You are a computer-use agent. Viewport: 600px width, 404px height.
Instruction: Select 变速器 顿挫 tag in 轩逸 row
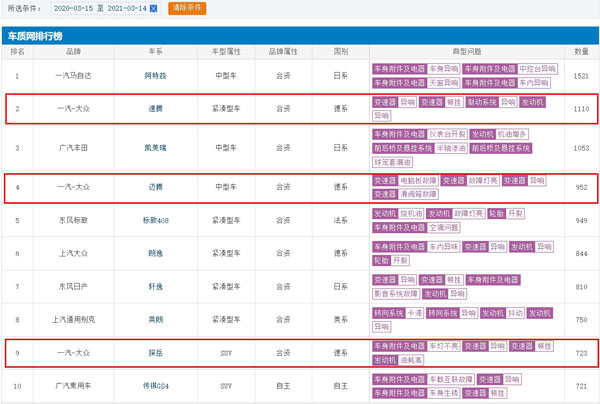[x=441, y=280]
